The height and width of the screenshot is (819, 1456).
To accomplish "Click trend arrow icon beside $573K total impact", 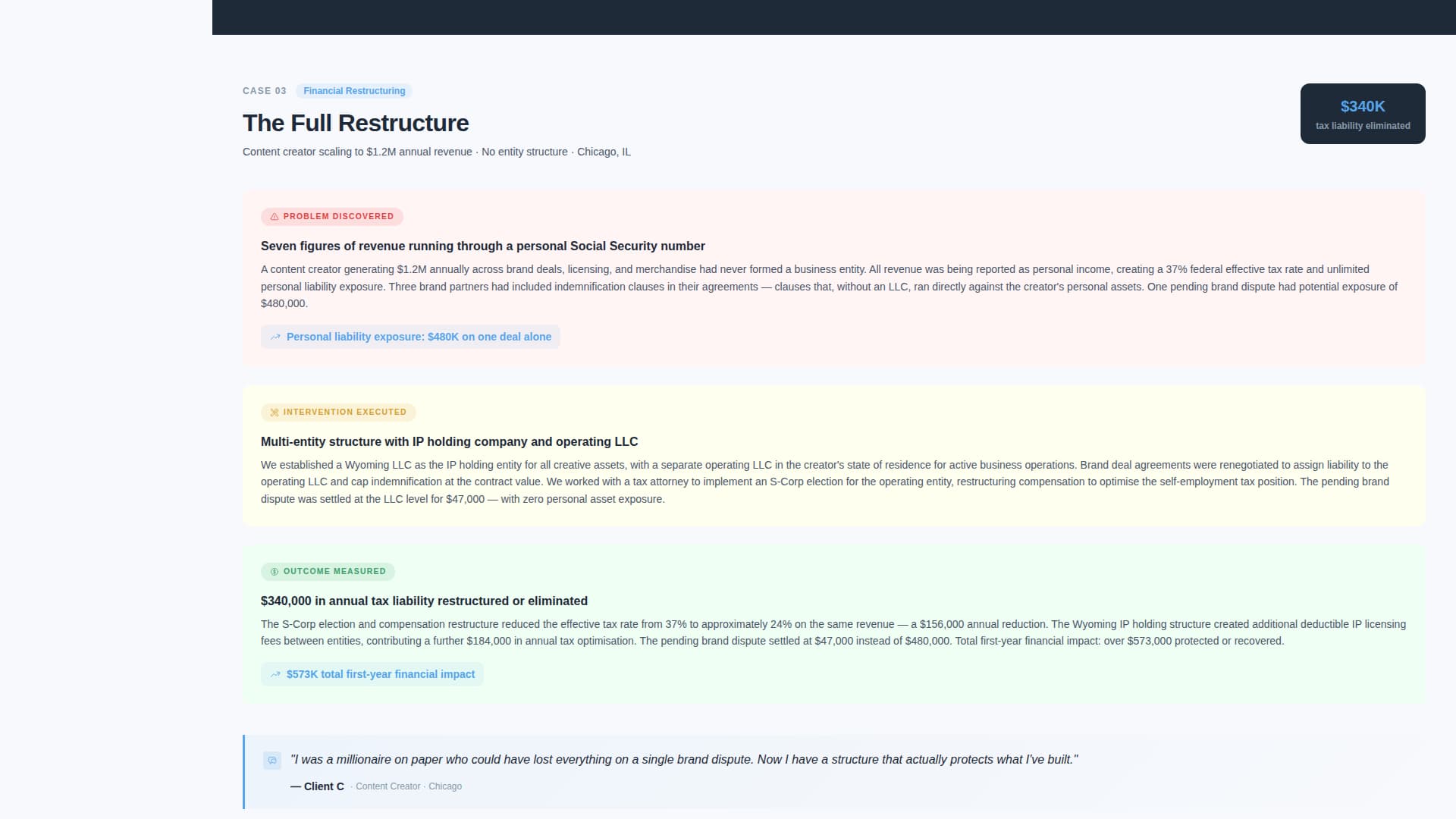I will pos(275,675).
